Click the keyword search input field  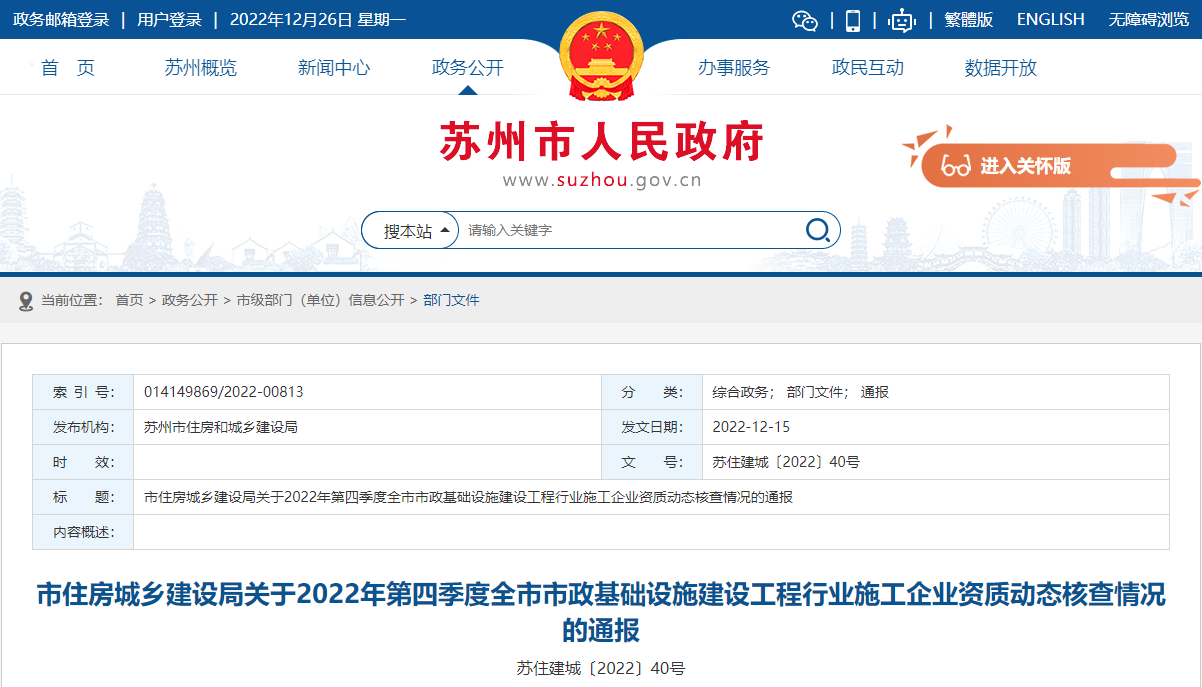pyautogui.click(x=630, y=230)
